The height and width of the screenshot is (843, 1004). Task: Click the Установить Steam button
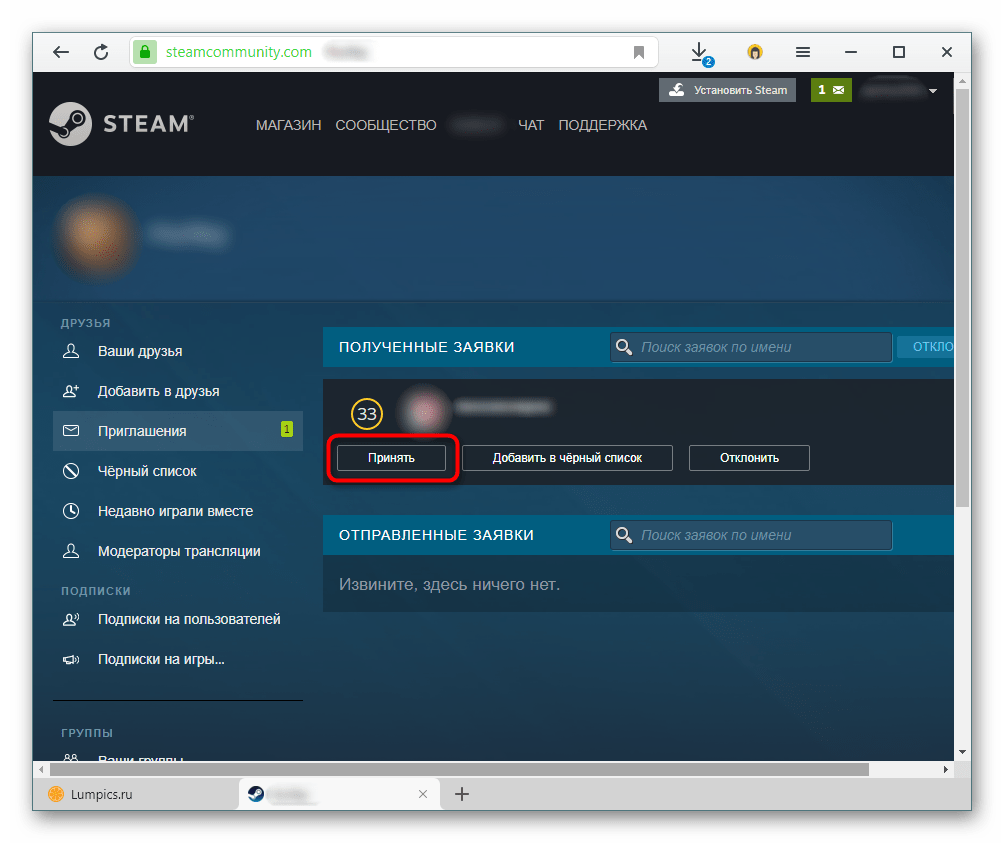(x=727, y=90)
